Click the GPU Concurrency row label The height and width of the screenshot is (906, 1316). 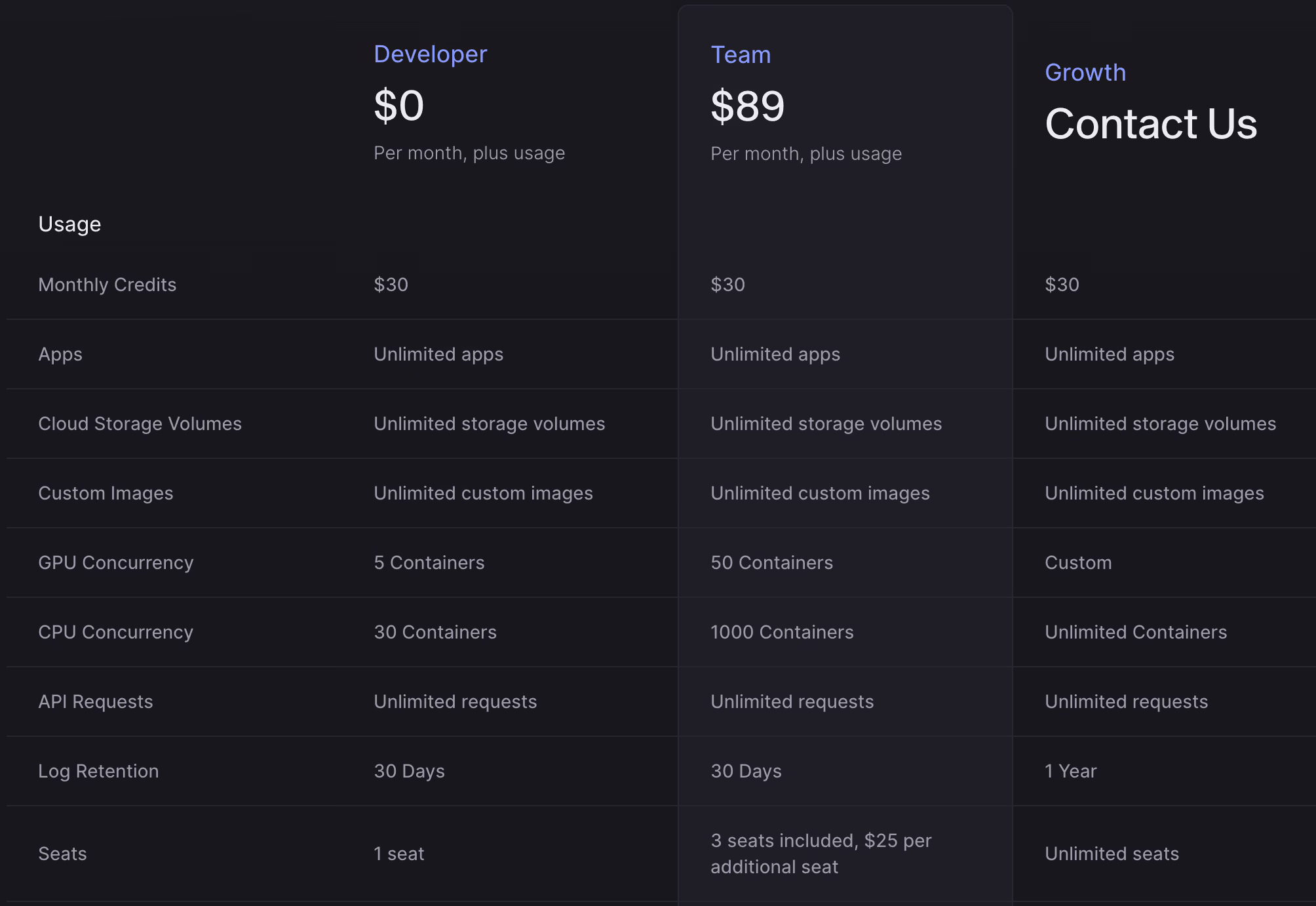(x=116, y=562)
